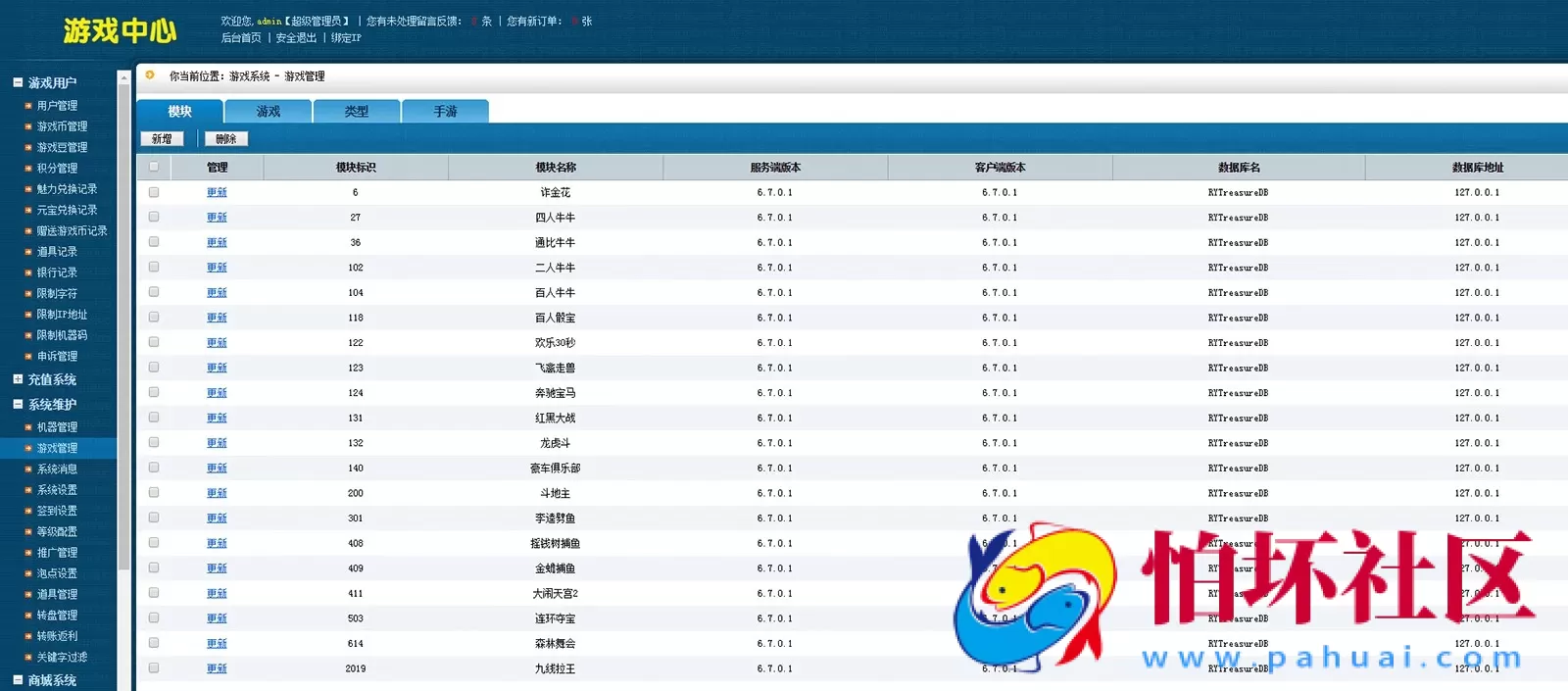Collapse the 游戏用户 sidebar section
The height and width of the screenshot is (691, 1568).
click(x=18, y=82)
